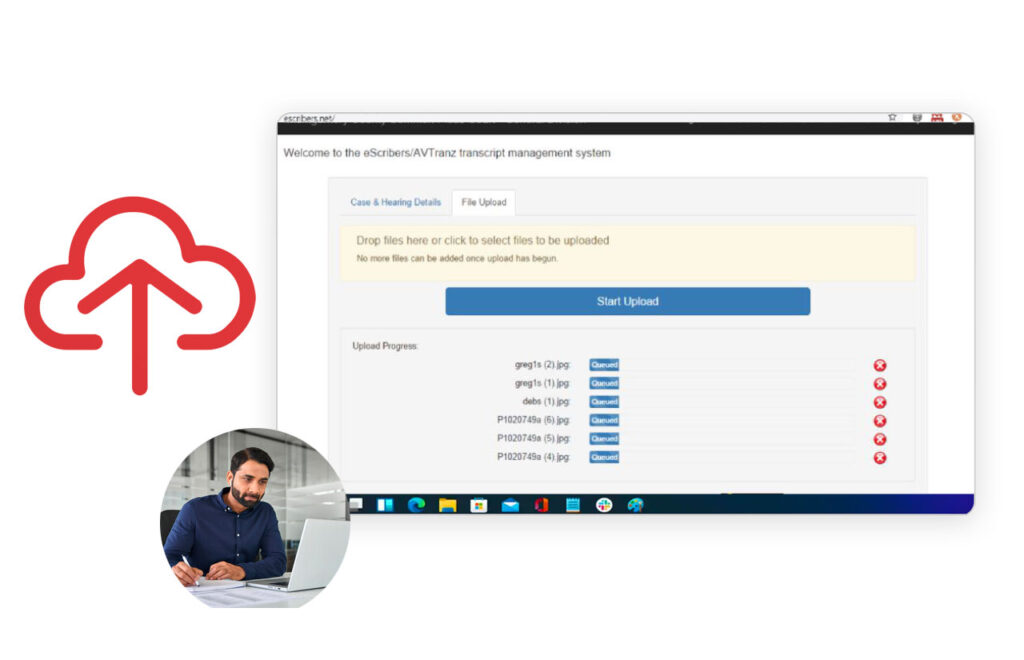Select the File Upload tab

click(484, 202)
